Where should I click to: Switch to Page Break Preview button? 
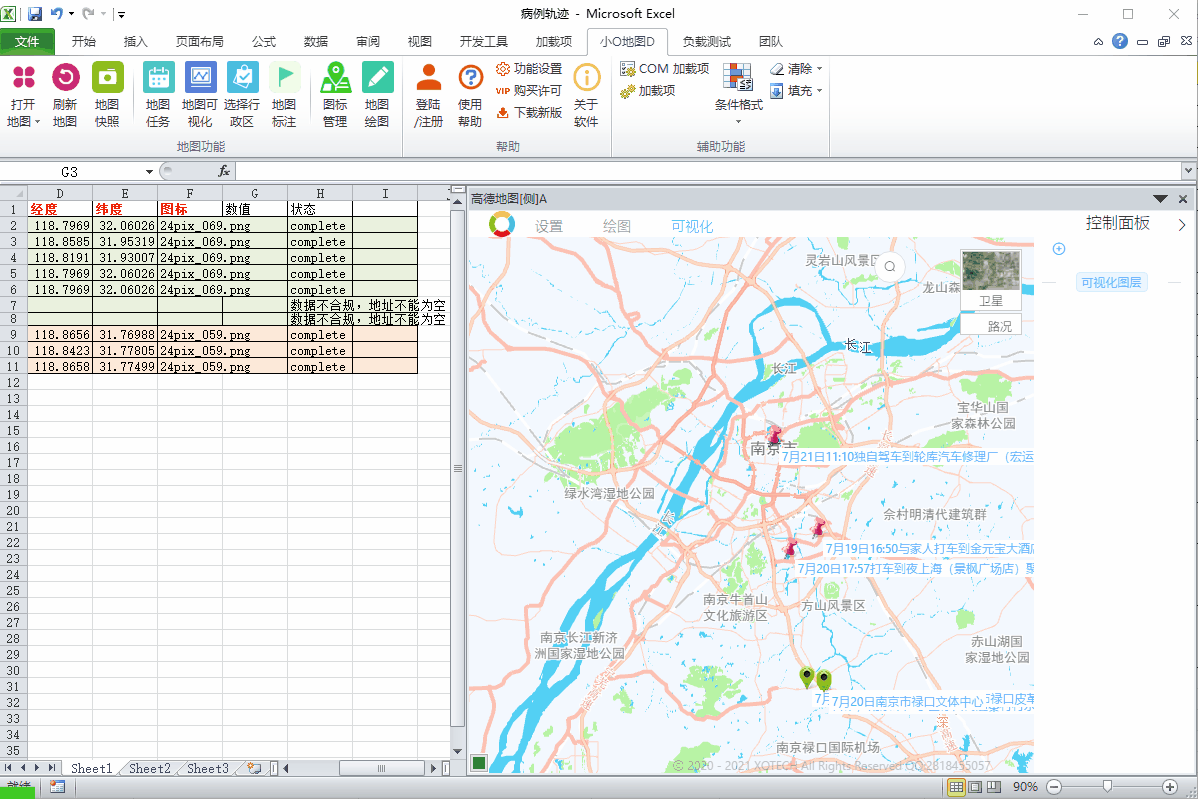coord(994,787)
